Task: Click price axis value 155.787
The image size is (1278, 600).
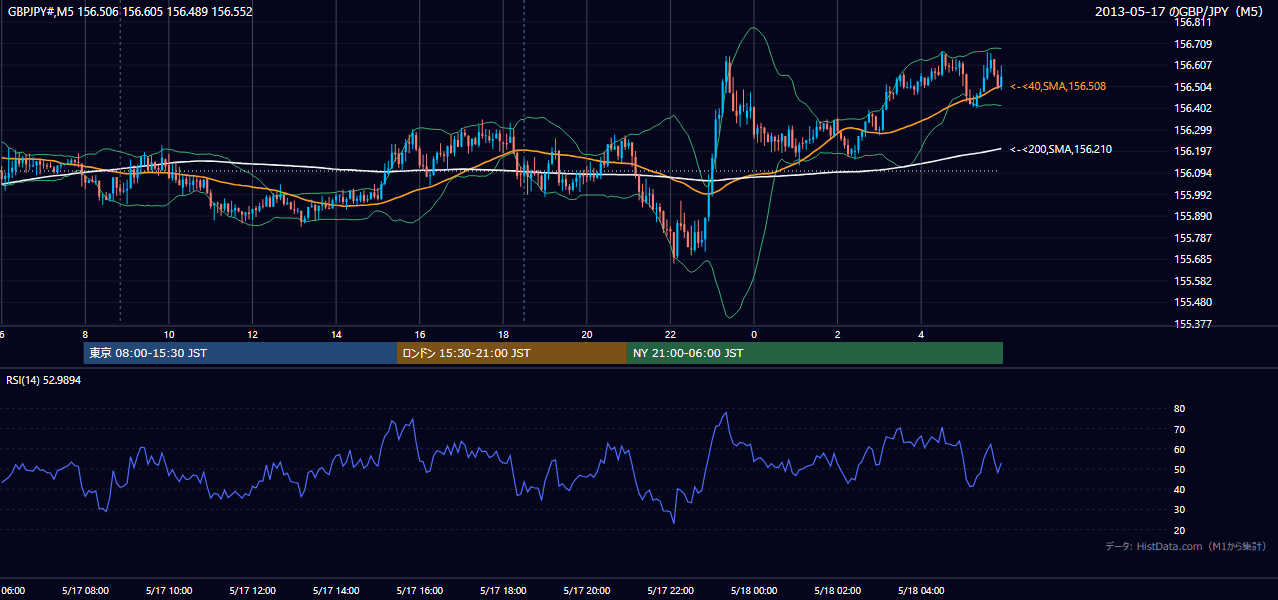Action: pyautogui.click(x=1193, y=238)
